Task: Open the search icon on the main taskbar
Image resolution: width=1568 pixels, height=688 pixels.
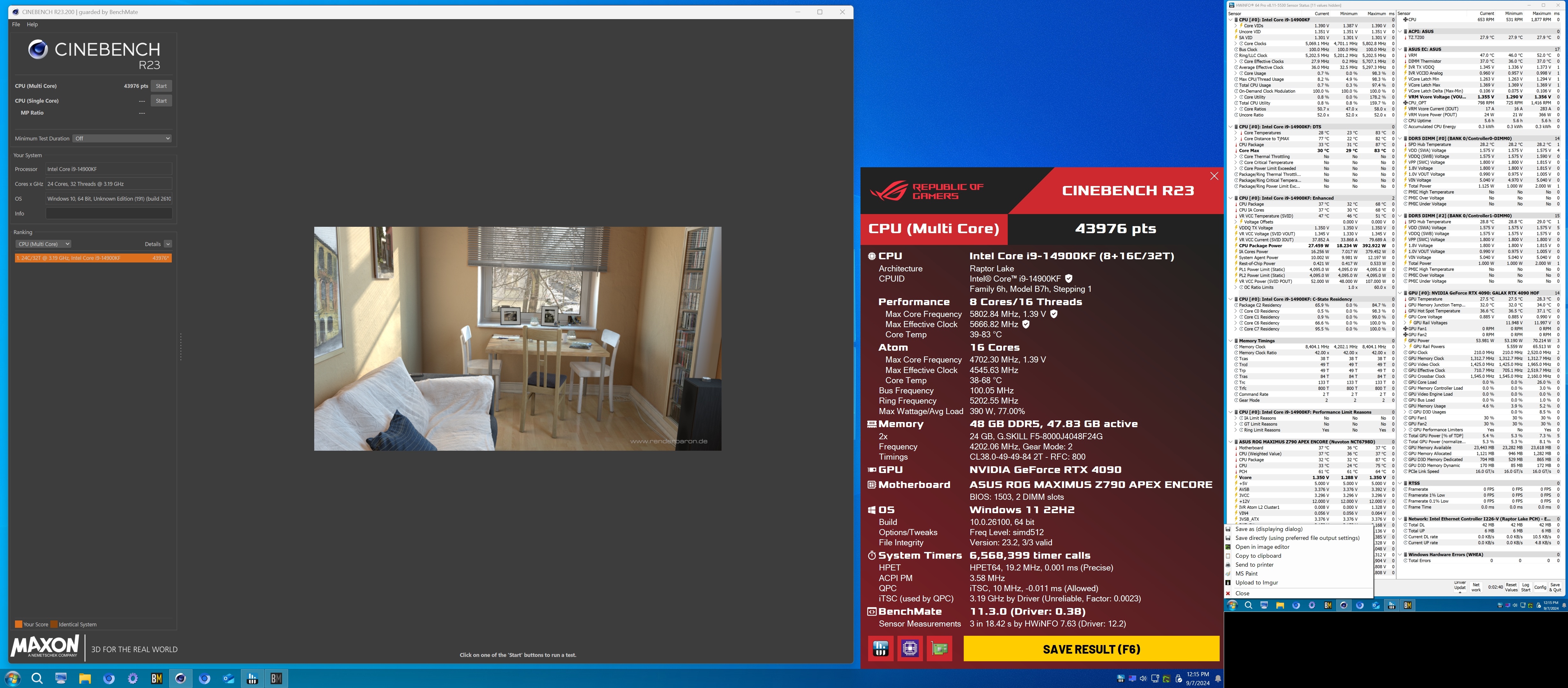Action: [x=37, y=678]
